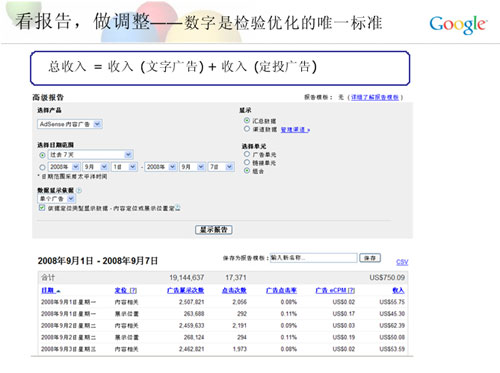Open the start year 2008年 dropdown
The width and height of the screenshot is (500, 373).
pos(64,167)
